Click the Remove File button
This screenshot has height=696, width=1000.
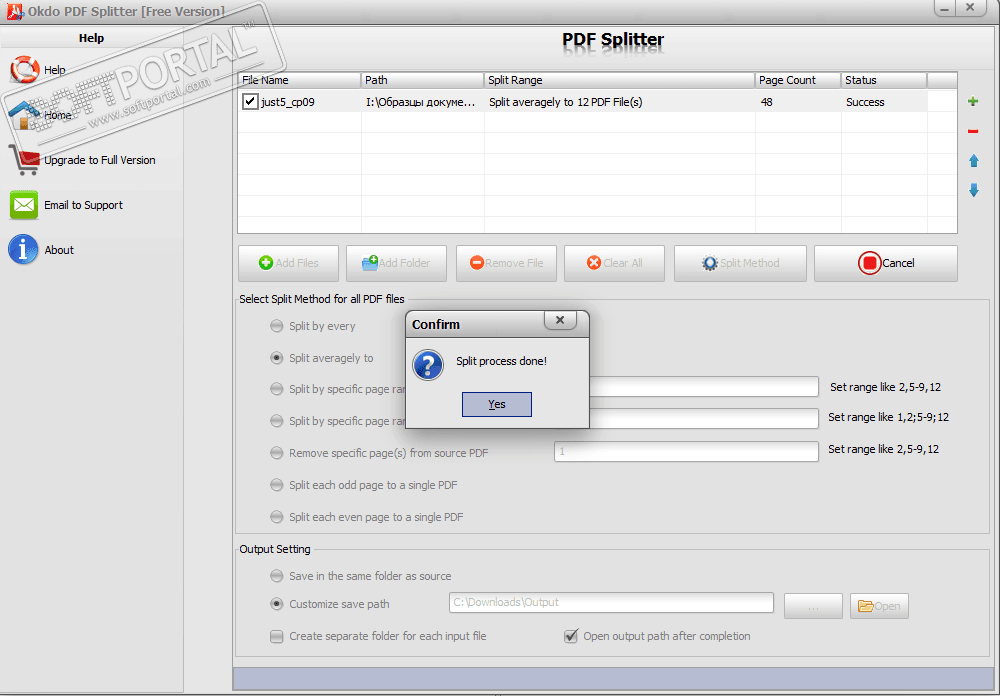[x=506, y=263]
